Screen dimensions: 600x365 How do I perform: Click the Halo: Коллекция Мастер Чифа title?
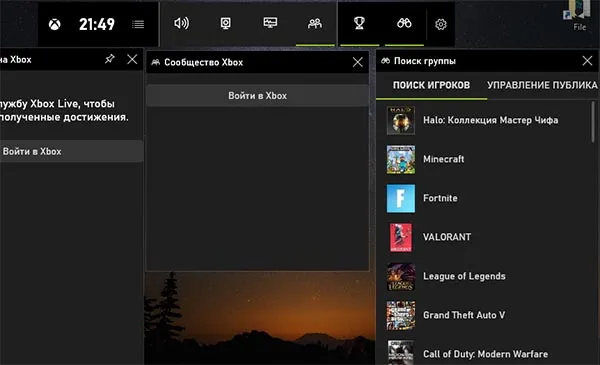(491, 120)
